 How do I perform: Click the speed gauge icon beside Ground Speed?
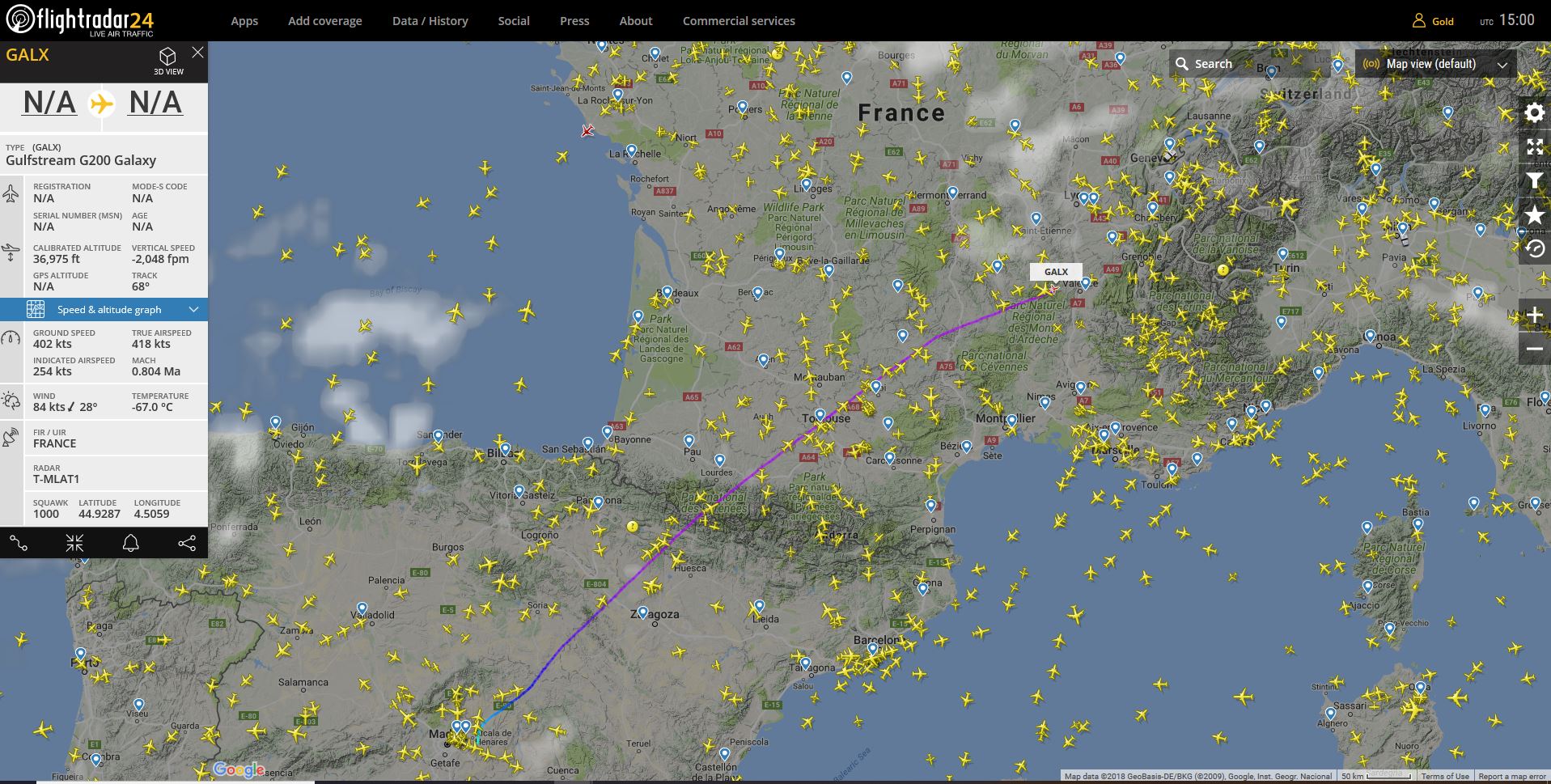[x=11, y=338]
